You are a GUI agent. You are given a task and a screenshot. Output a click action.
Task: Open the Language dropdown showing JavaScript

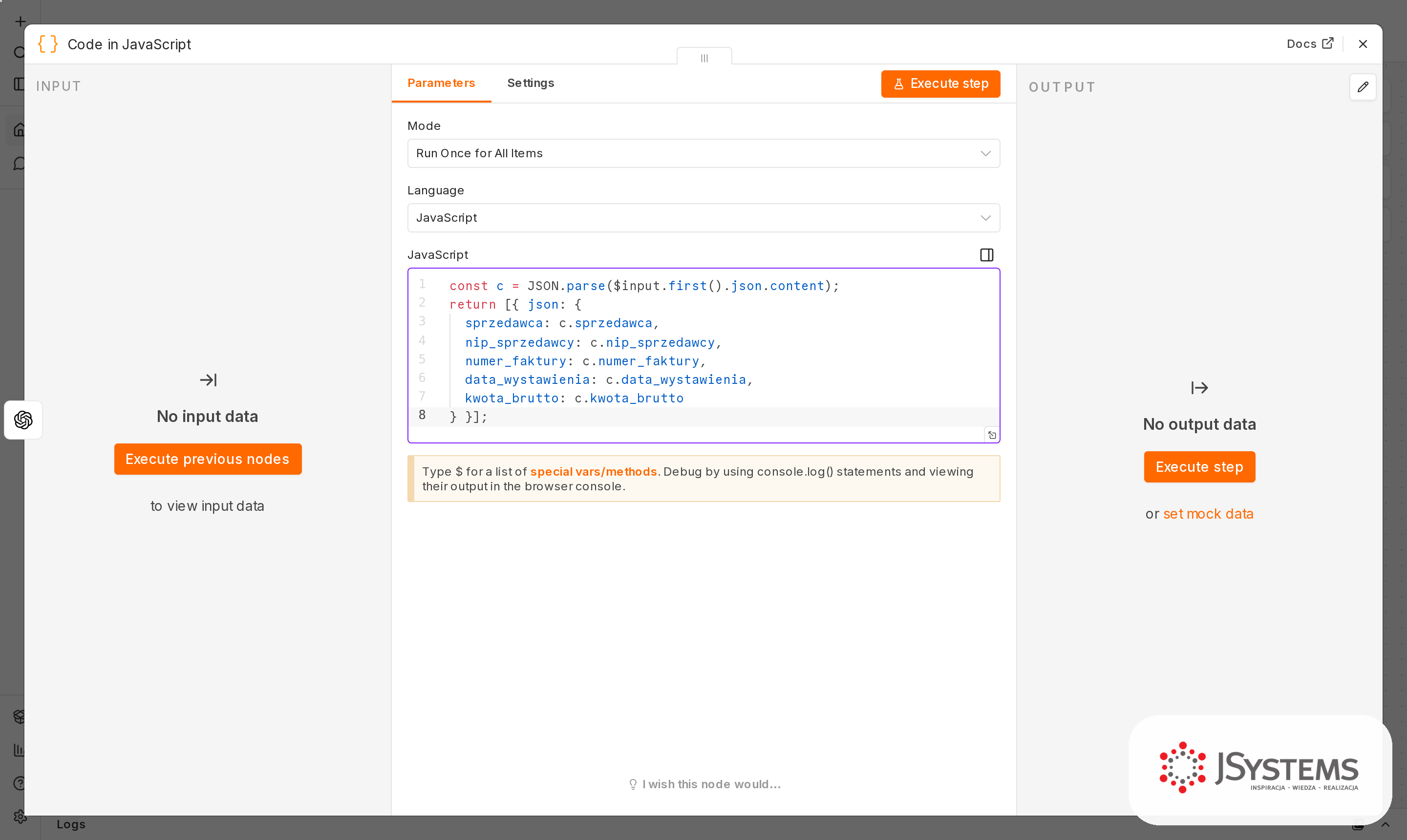(703, 218)
